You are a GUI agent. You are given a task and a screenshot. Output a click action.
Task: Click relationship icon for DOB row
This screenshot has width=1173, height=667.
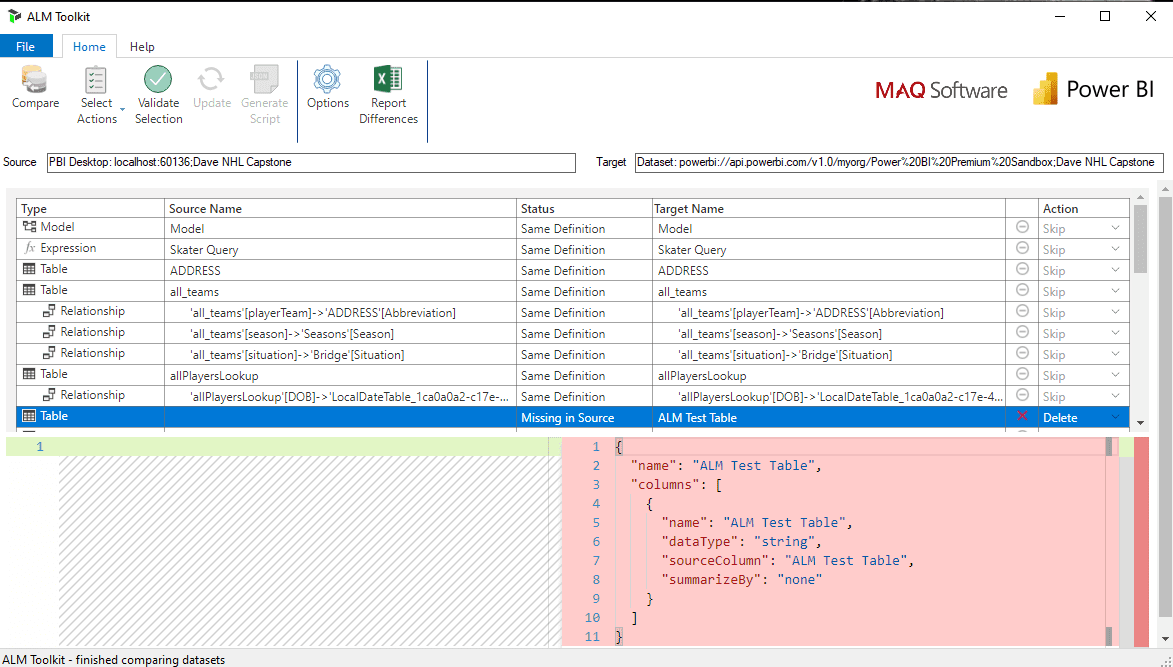coord(49,395)
